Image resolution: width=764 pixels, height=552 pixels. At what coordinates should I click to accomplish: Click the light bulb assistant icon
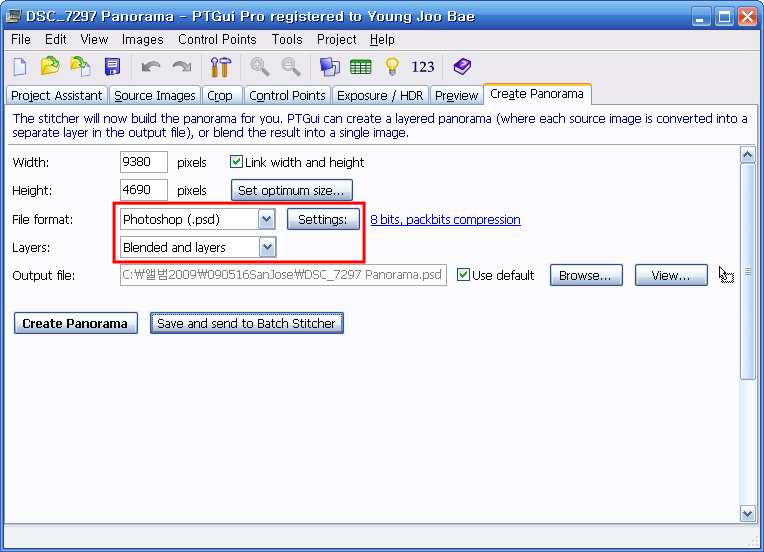click(392, 67)
